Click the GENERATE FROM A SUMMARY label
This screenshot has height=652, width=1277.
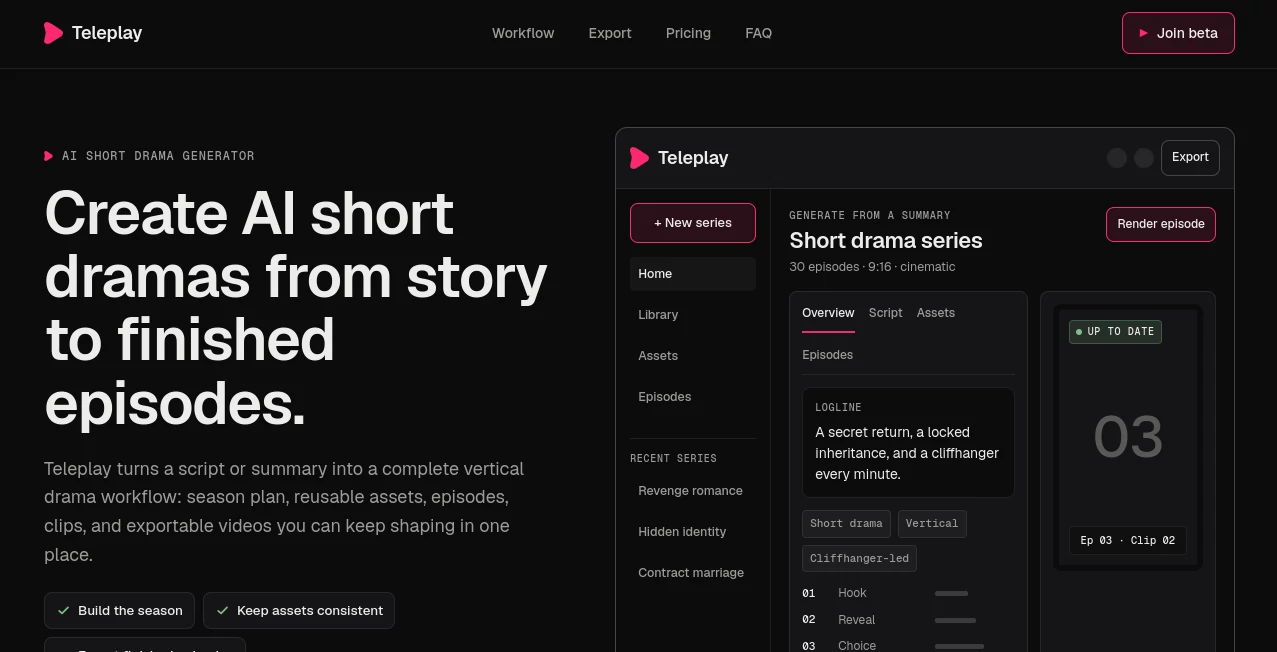coord(870,215)
